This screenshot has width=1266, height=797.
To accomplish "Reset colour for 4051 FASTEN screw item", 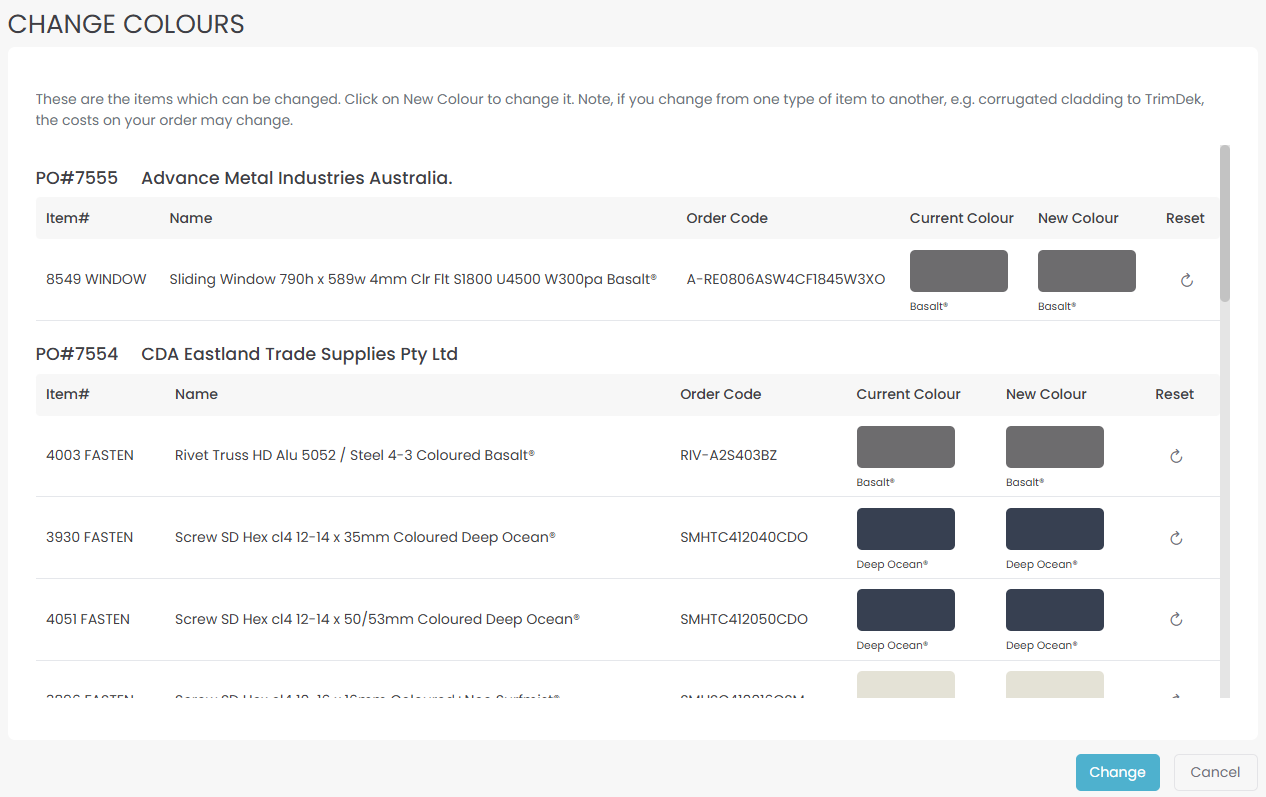I will tap(1176, 619).
